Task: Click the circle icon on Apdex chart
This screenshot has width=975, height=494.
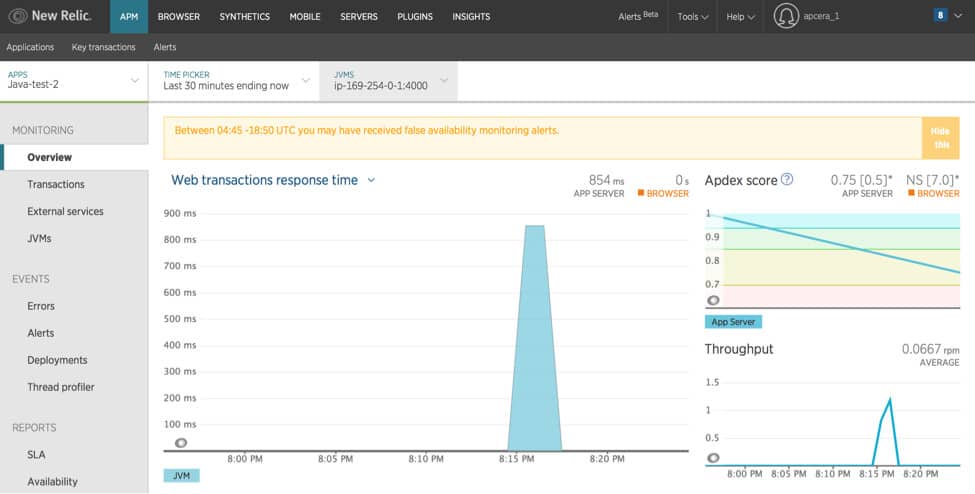Action: (713, 300)
